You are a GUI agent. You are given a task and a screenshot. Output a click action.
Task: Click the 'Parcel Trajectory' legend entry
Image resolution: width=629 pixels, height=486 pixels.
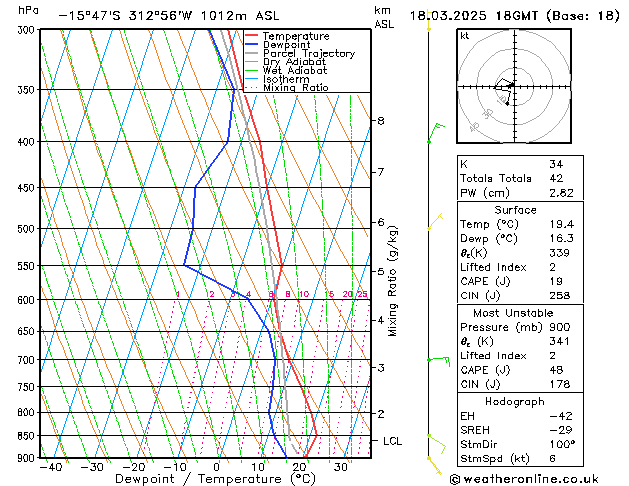pyautogui.click(x=309, y=53)
